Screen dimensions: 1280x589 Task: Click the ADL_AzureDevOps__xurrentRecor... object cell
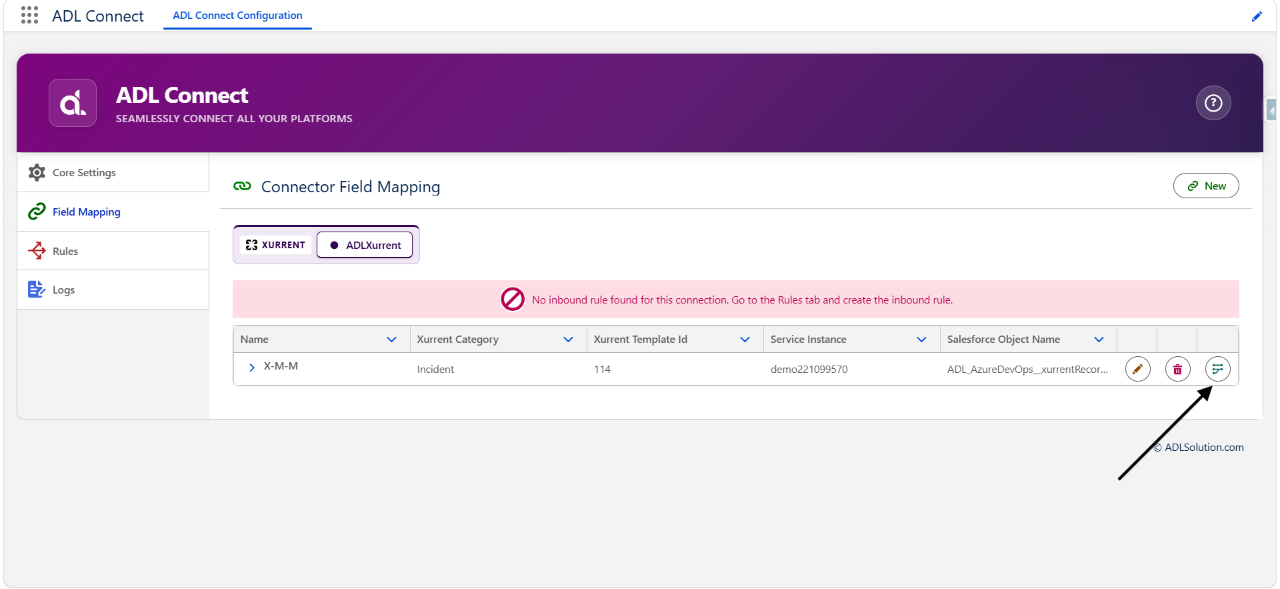pos(1027,370)
